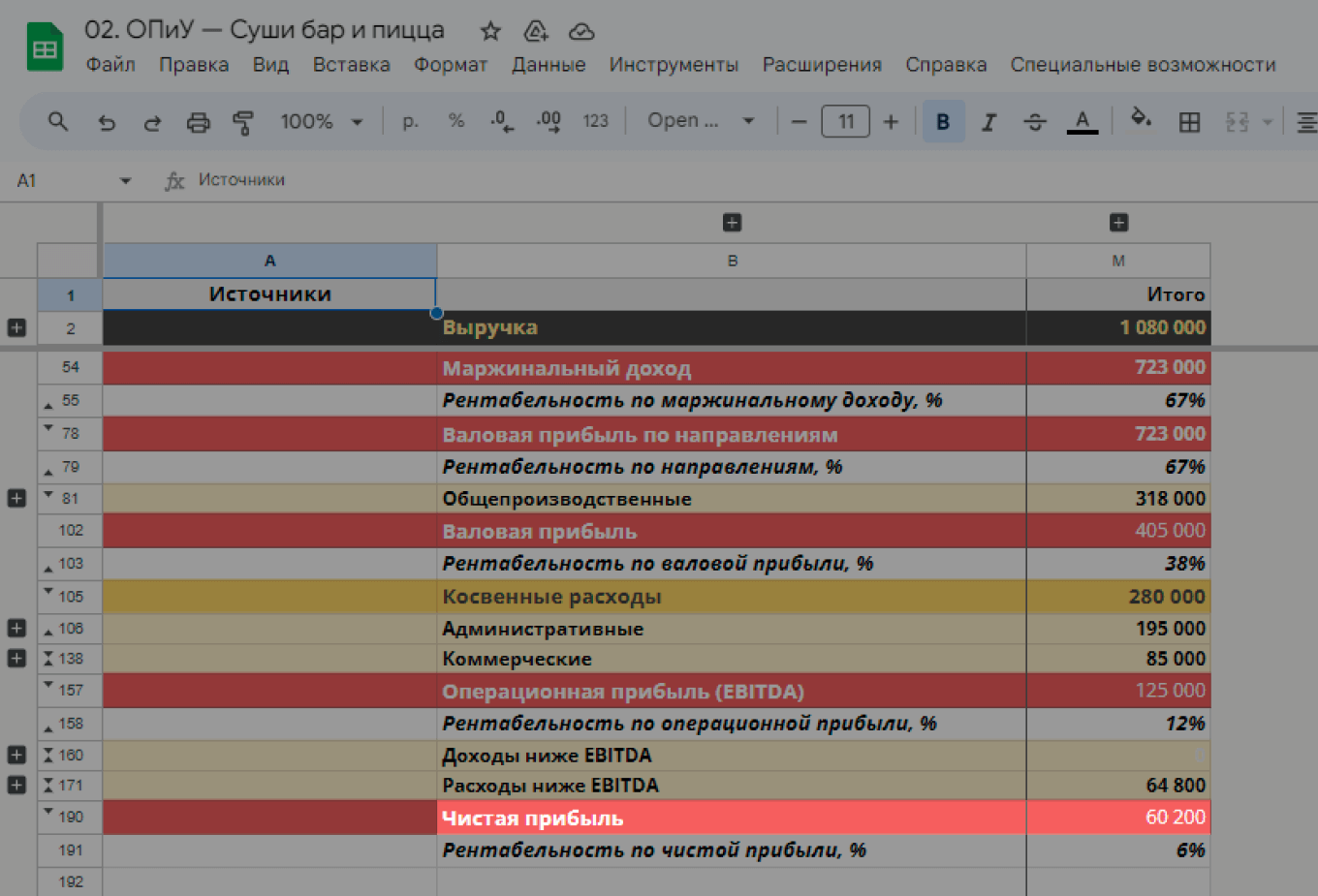The height and width of the screenshot is (896, 1318).
Task: Undo the last action
Action: coord(107,122)
